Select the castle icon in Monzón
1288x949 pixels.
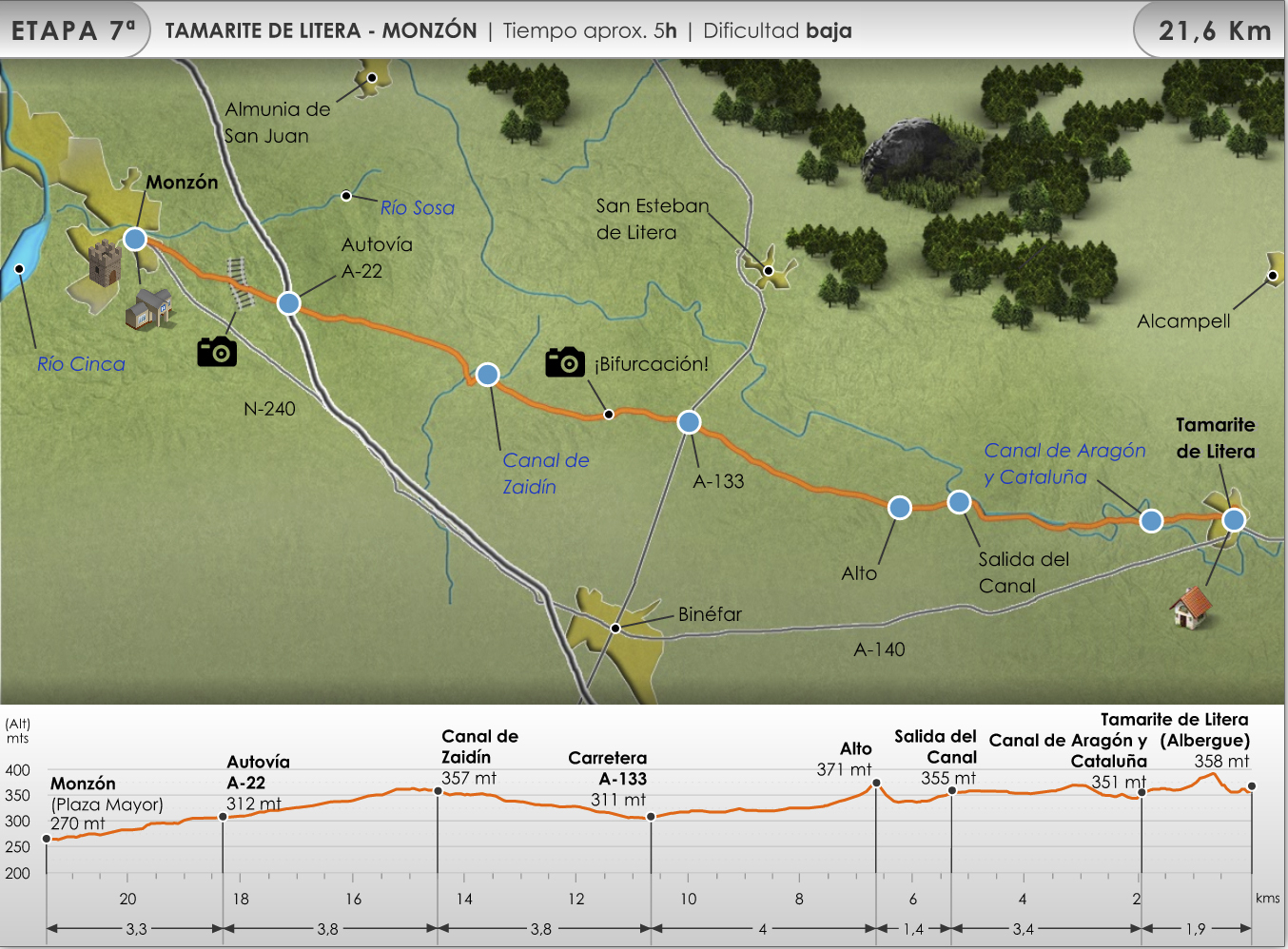coord(106,263)
